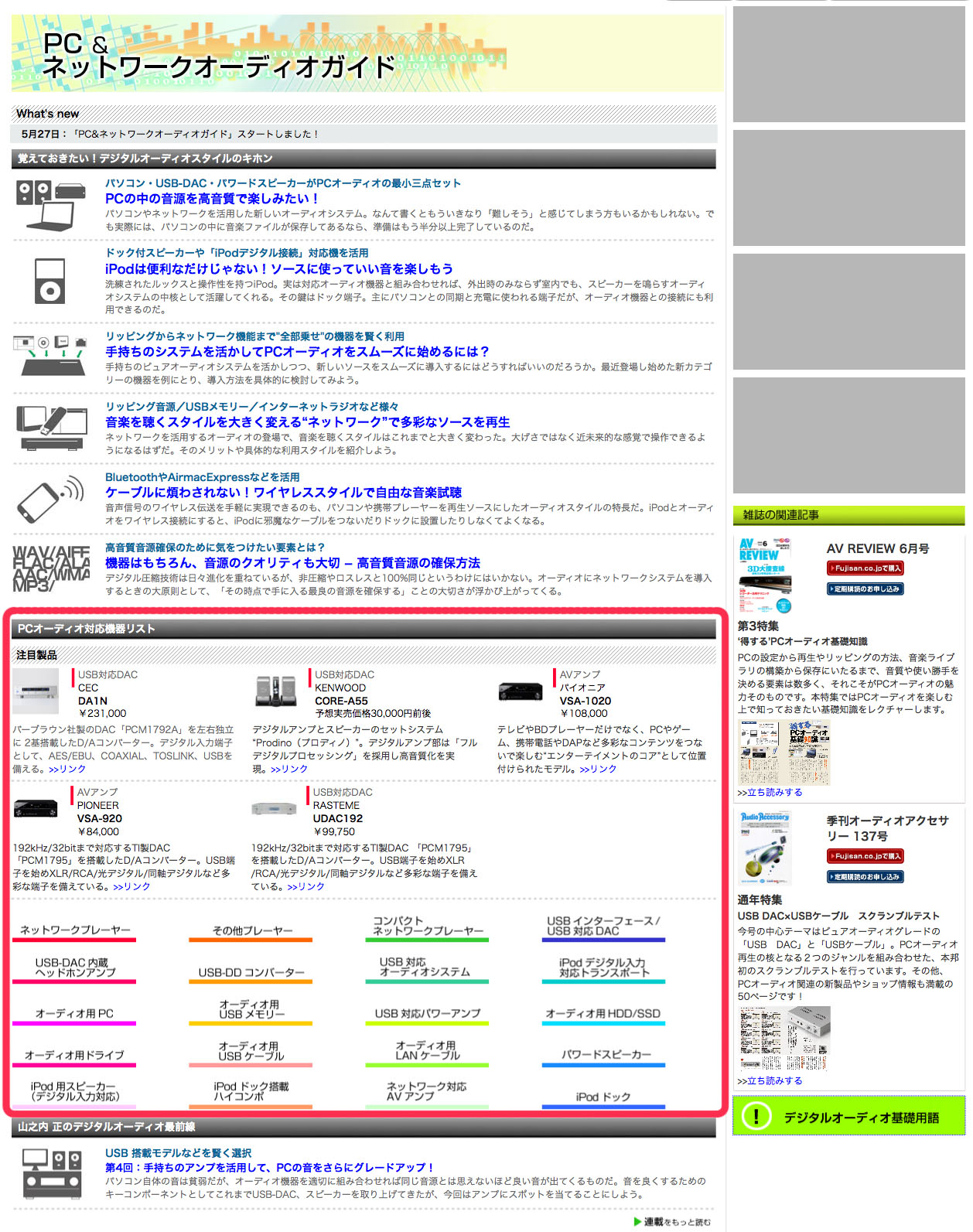
Task: Click the exclamation mark glossary icon
Action: [756, 1116]
